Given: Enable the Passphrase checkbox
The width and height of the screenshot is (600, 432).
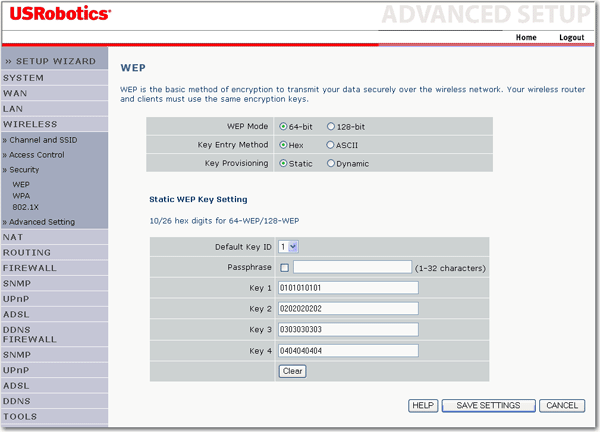Looking at the screenshot, I should click(x=285, y=268).
